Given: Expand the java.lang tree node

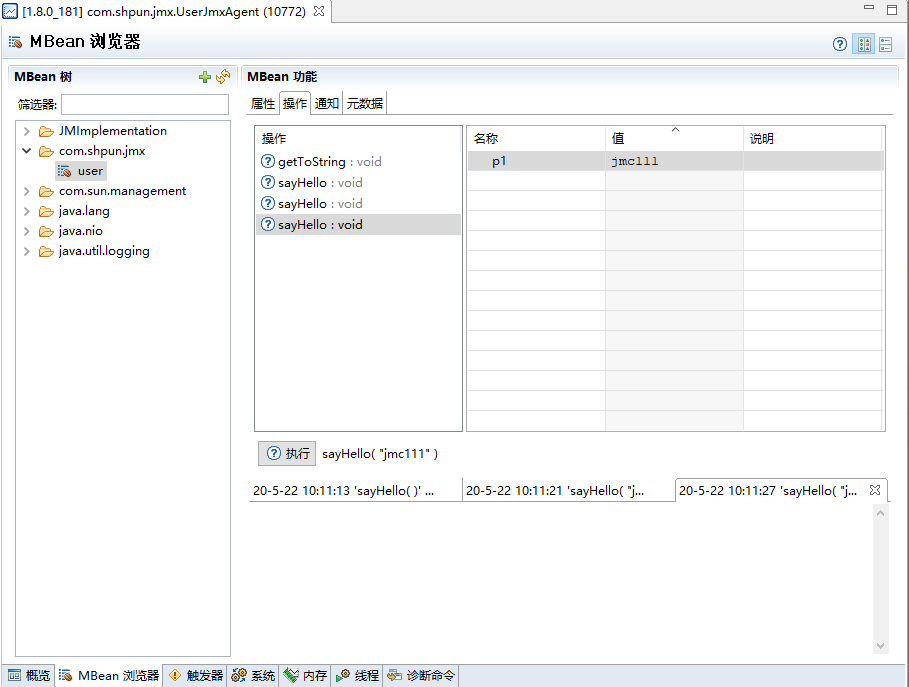Looking at the screenshot, I should (x=26, y=210).
